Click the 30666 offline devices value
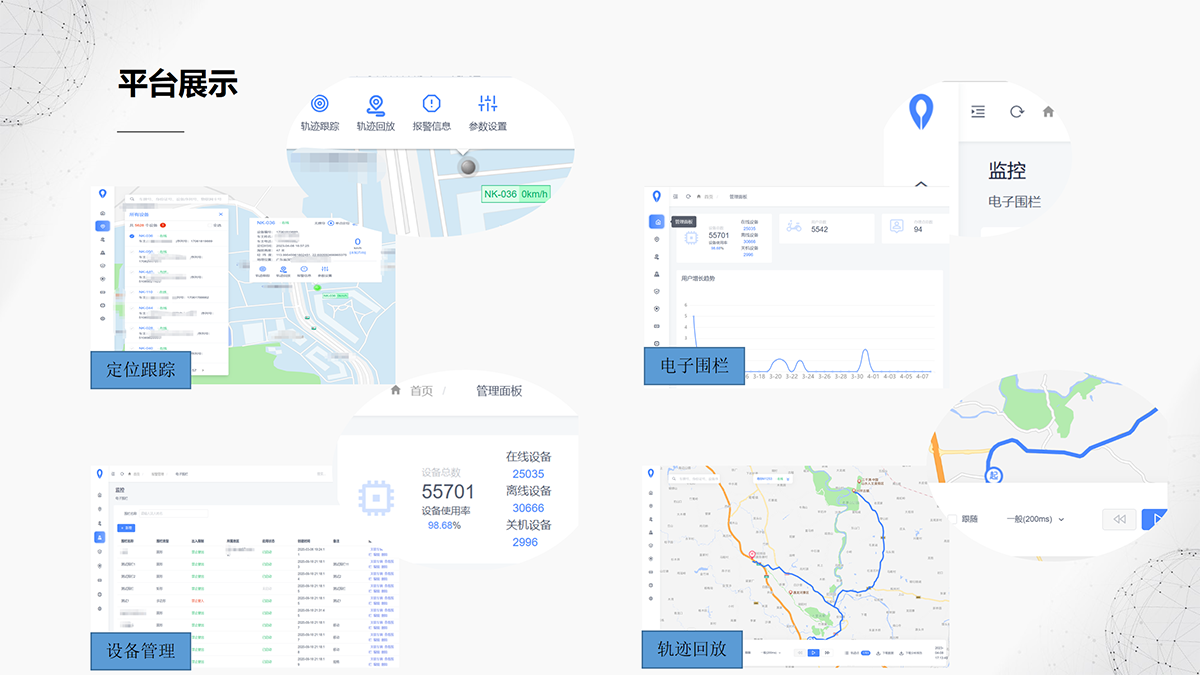 click(528, 508)
